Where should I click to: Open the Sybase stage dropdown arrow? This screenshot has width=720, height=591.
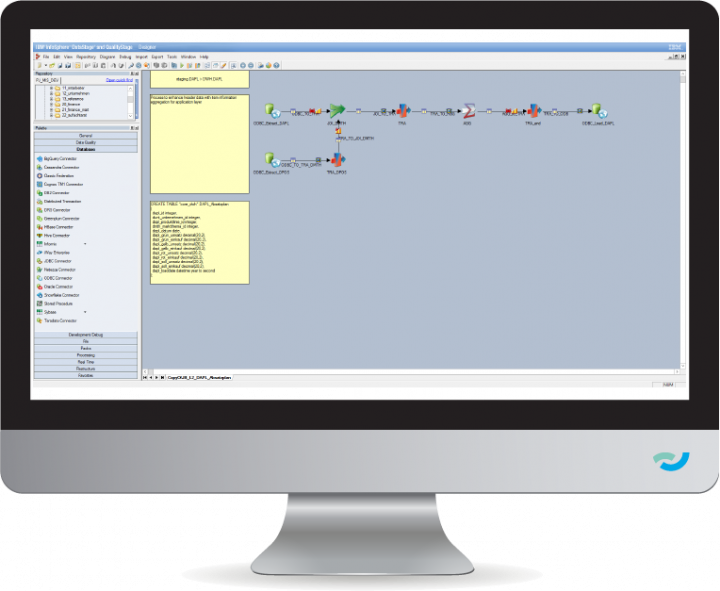pyautogui.click(x=85, y=312)
